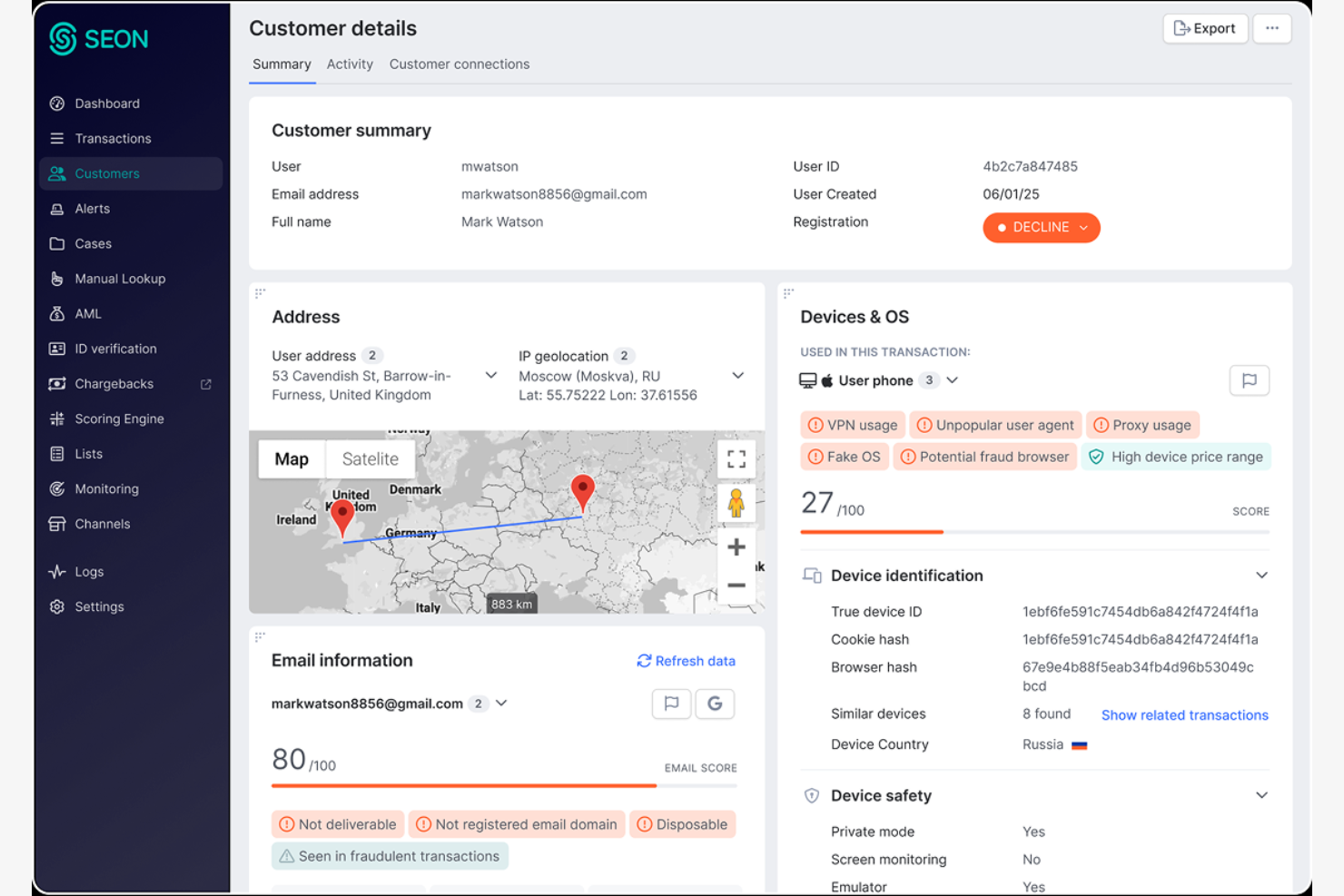Screen dimensions: 1344x896
Task: Switch to the Activity tab
Action: 350,64
